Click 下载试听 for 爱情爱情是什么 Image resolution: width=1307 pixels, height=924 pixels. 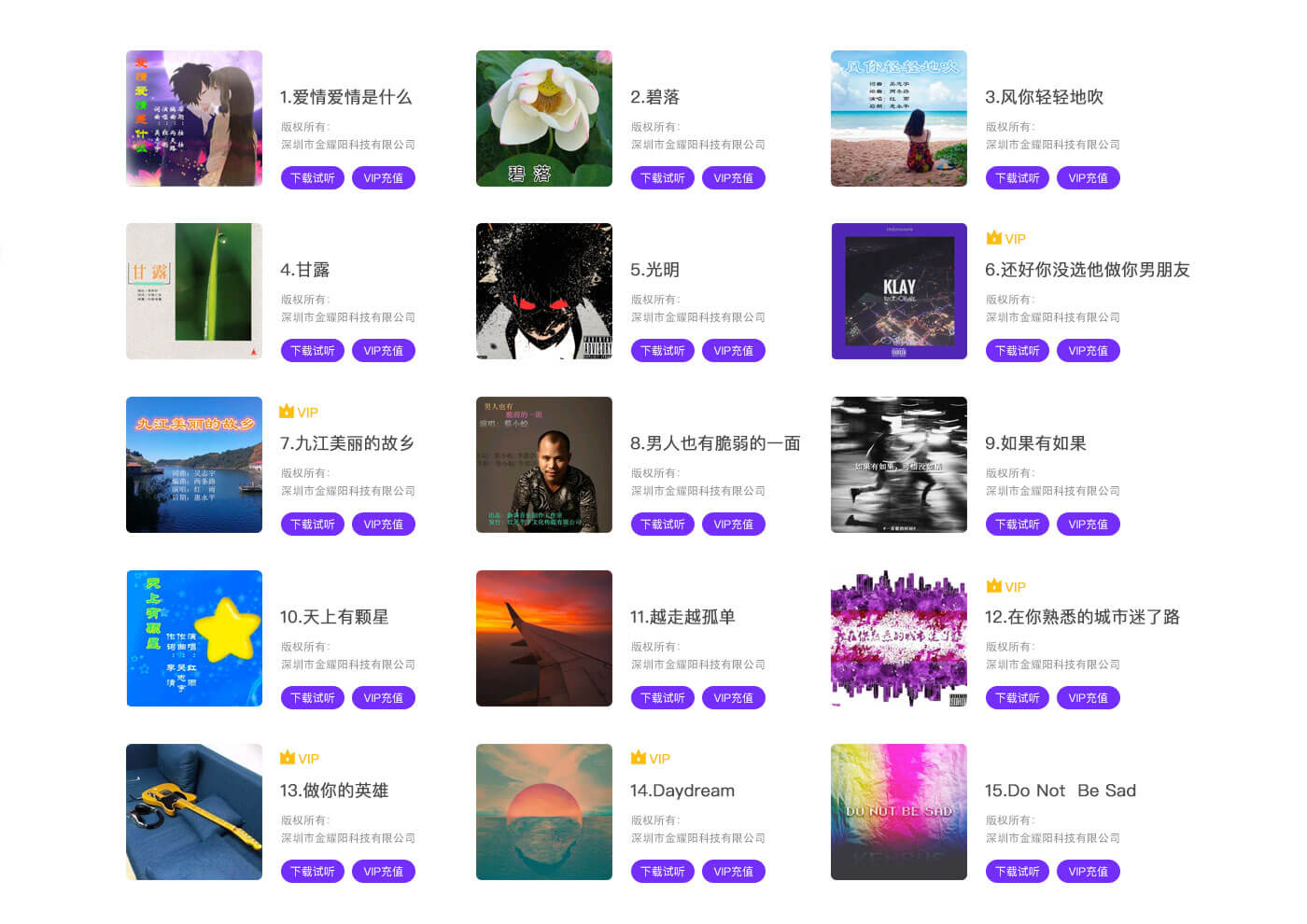[x=313, y=178]
